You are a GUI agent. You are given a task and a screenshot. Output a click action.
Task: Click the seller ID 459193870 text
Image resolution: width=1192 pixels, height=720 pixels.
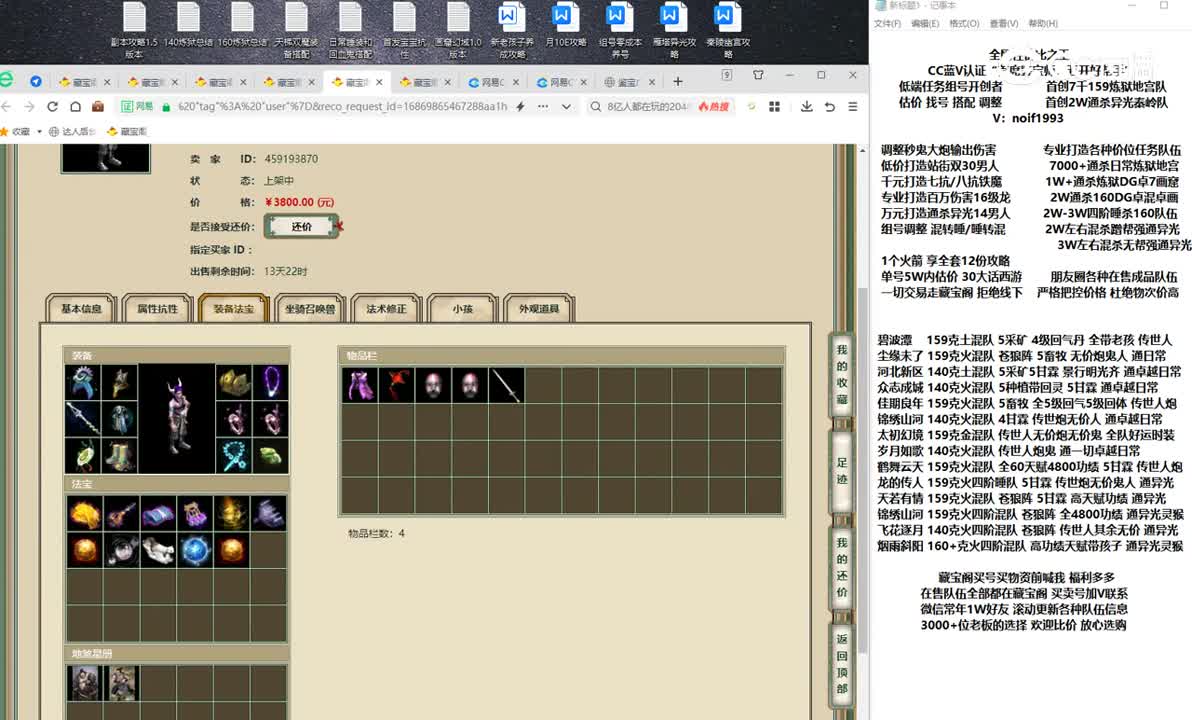coord(291,159)
